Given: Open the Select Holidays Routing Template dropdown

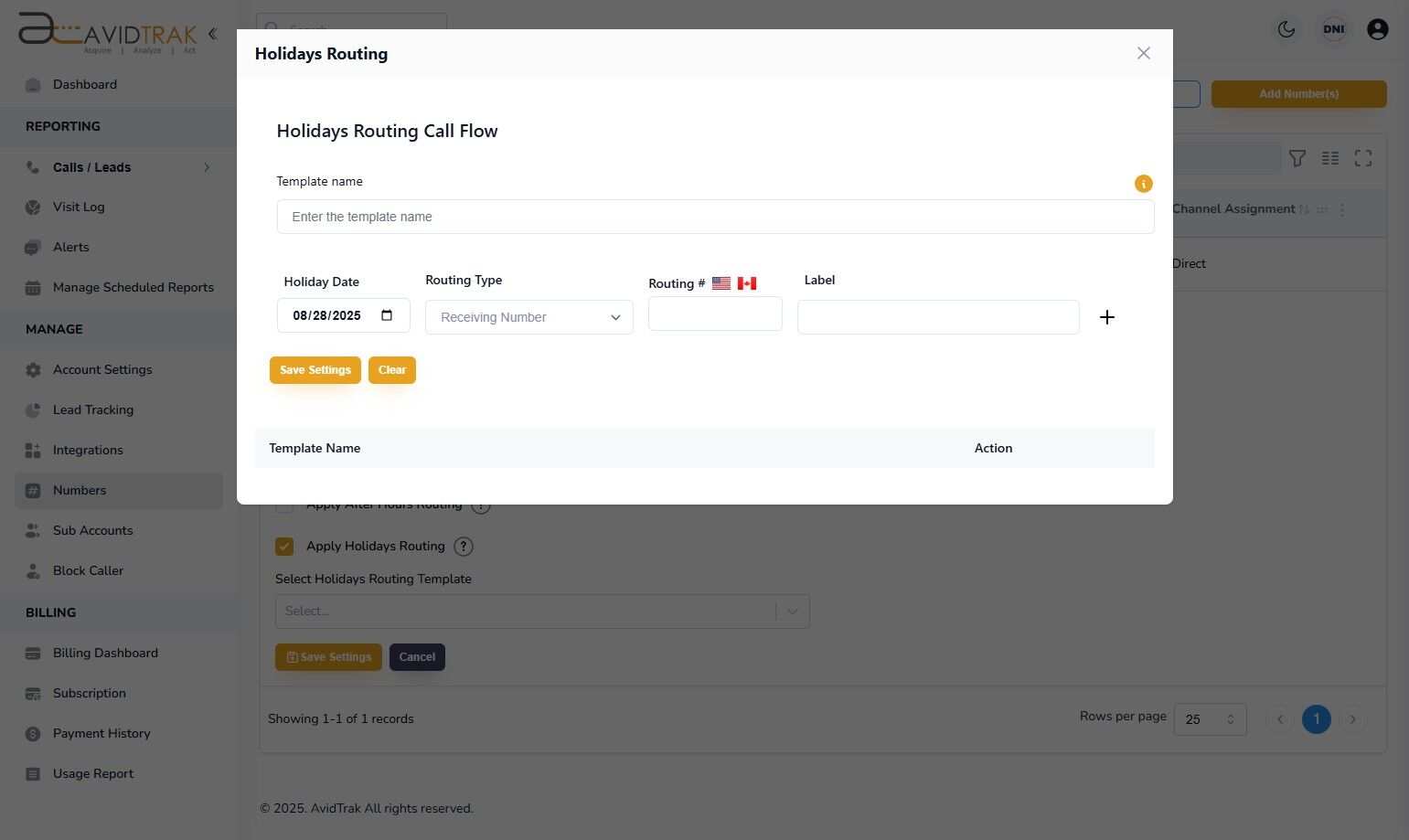Looking at the screenshot, I should tap(541, 611).
